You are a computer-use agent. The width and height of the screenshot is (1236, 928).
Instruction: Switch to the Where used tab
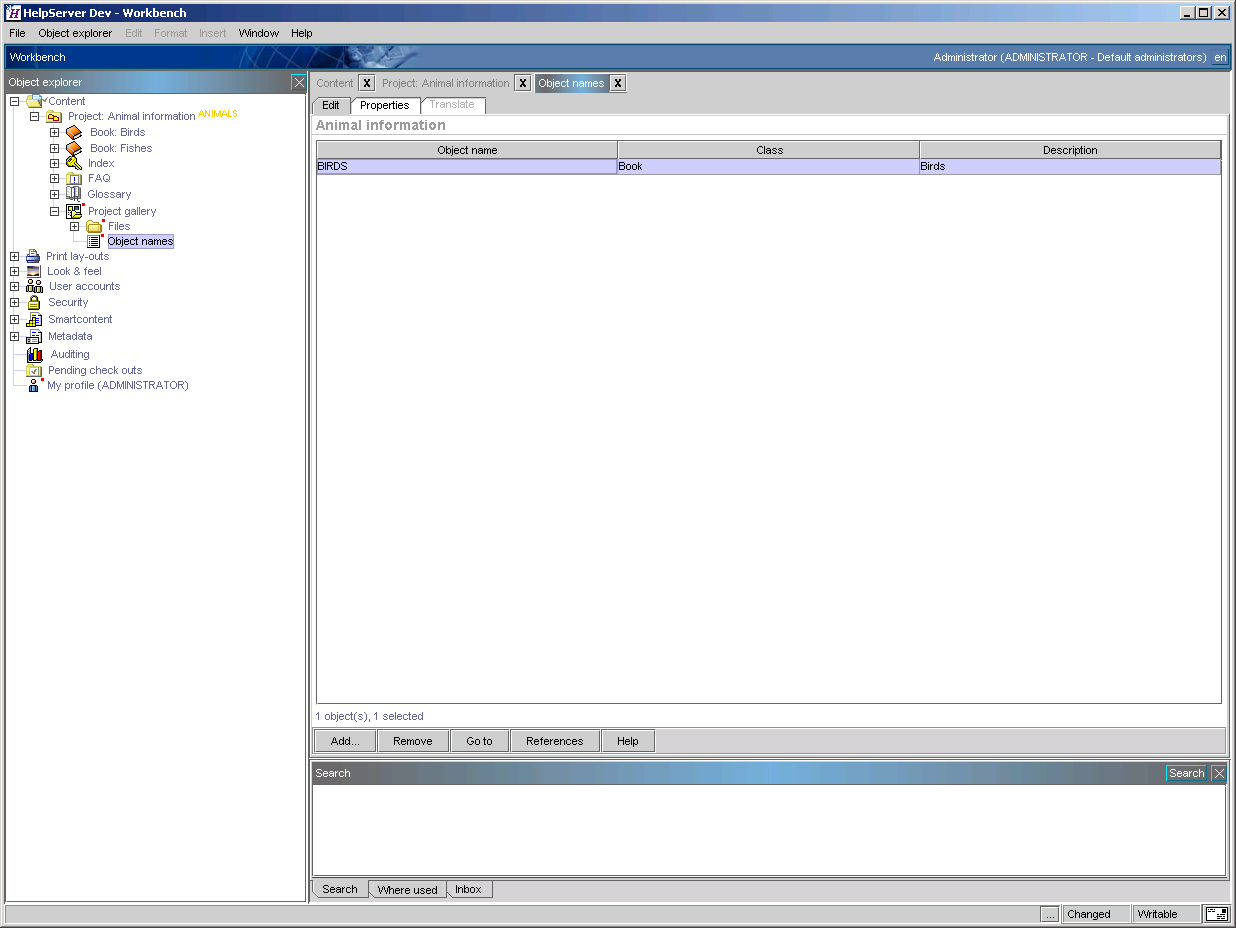pyautogui.click(x=407, y=890)
